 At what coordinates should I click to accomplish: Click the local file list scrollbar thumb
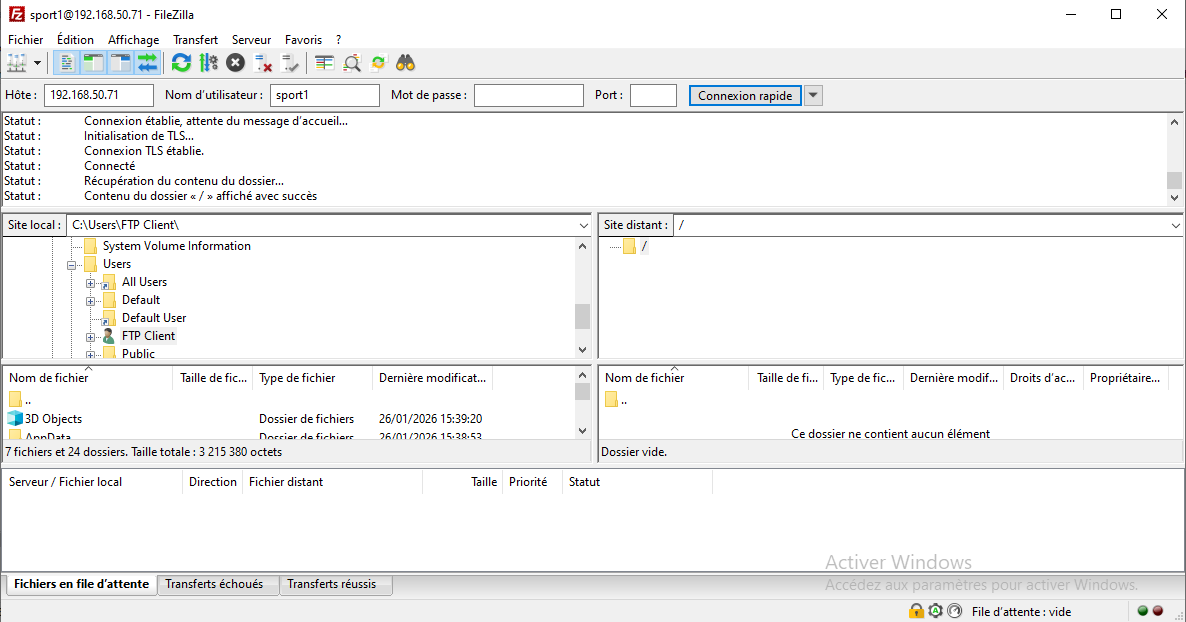[x=582, y=391]
